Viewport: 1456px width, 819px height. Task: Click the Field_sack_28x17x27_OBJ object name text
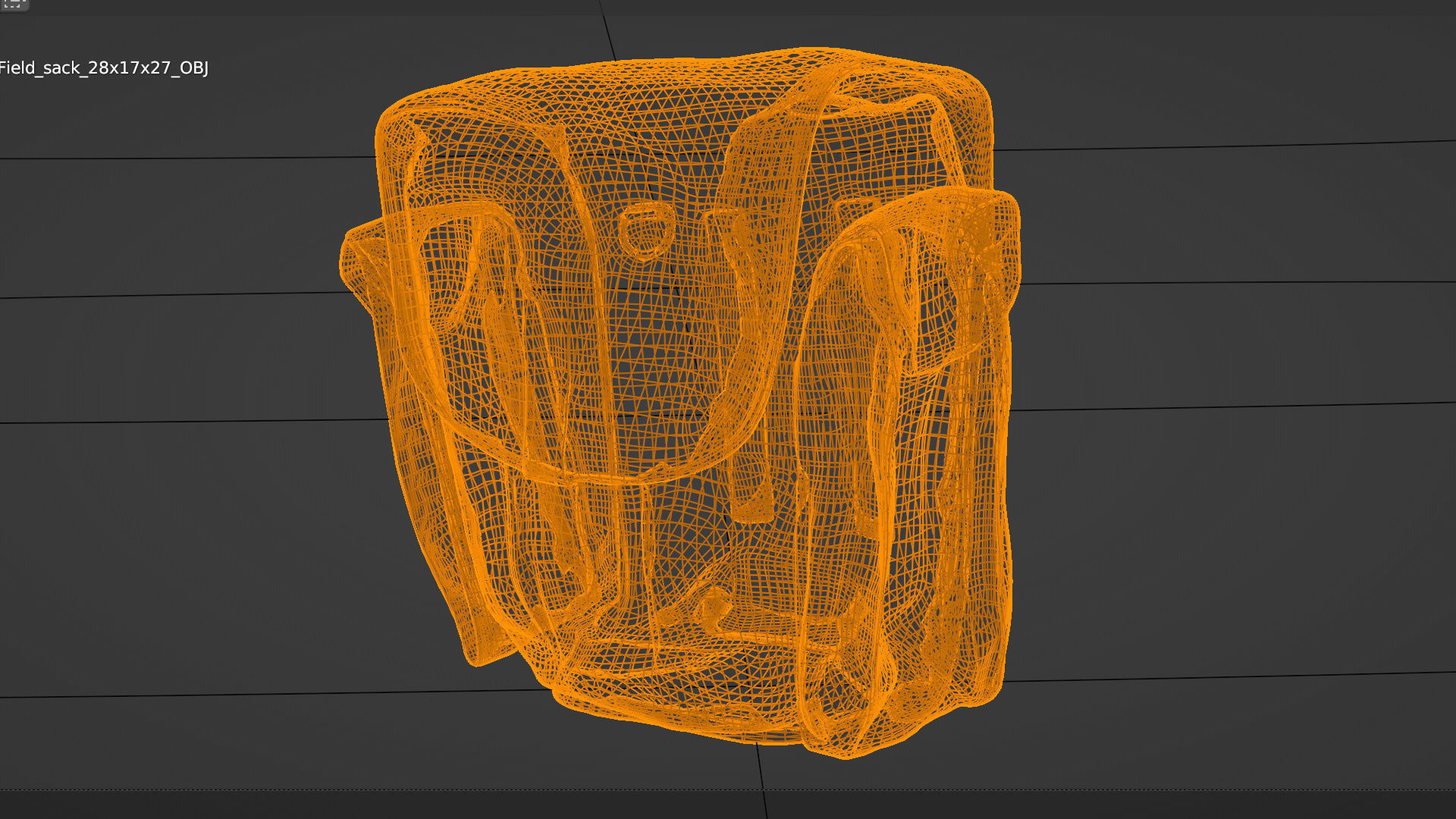104,68
